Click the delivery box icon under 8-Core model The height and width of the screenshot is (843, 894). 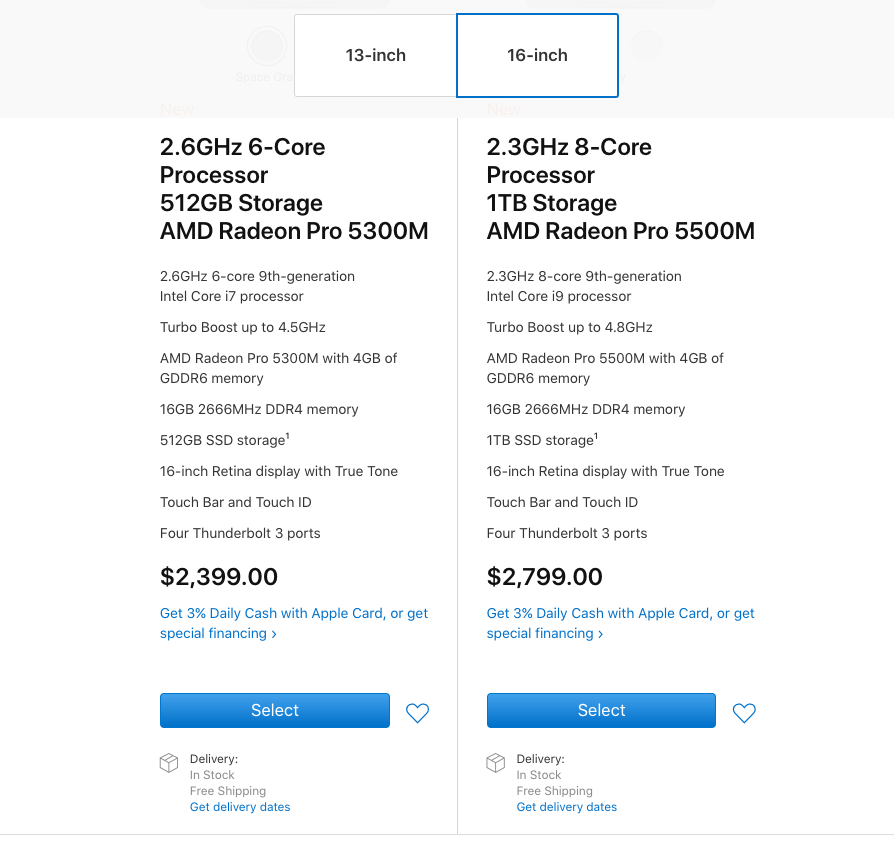pyautogui.click(x=496, y=763)
